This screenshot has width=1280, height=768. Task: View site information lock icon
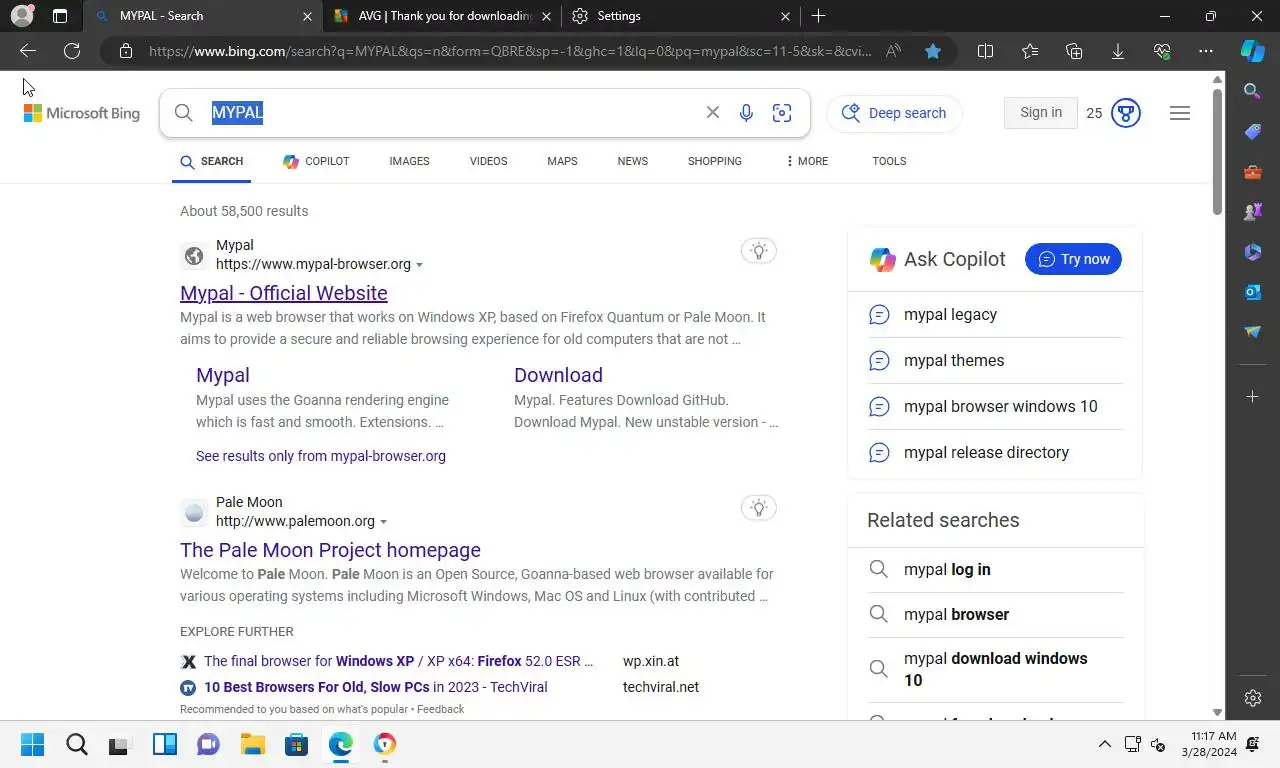125,51
